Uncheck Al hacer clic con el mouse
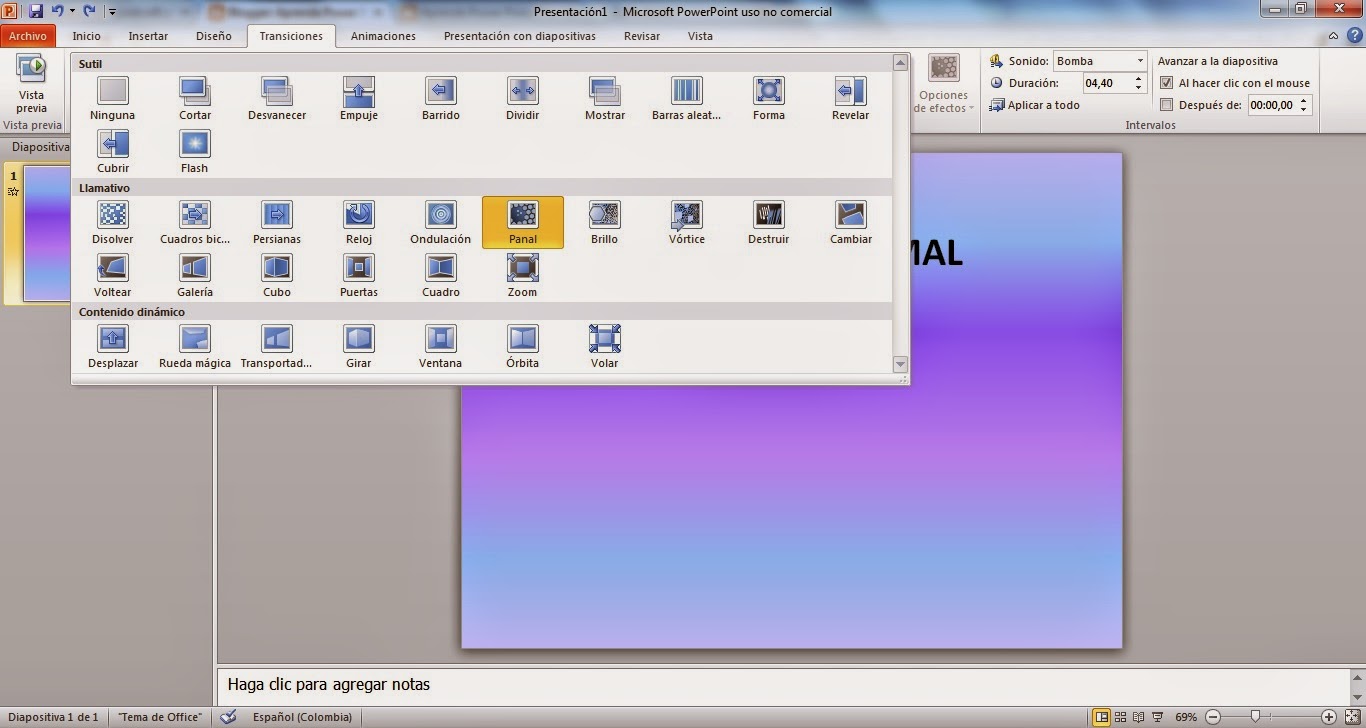The width and height of the screenshot is (1366, 728). 1167,82
